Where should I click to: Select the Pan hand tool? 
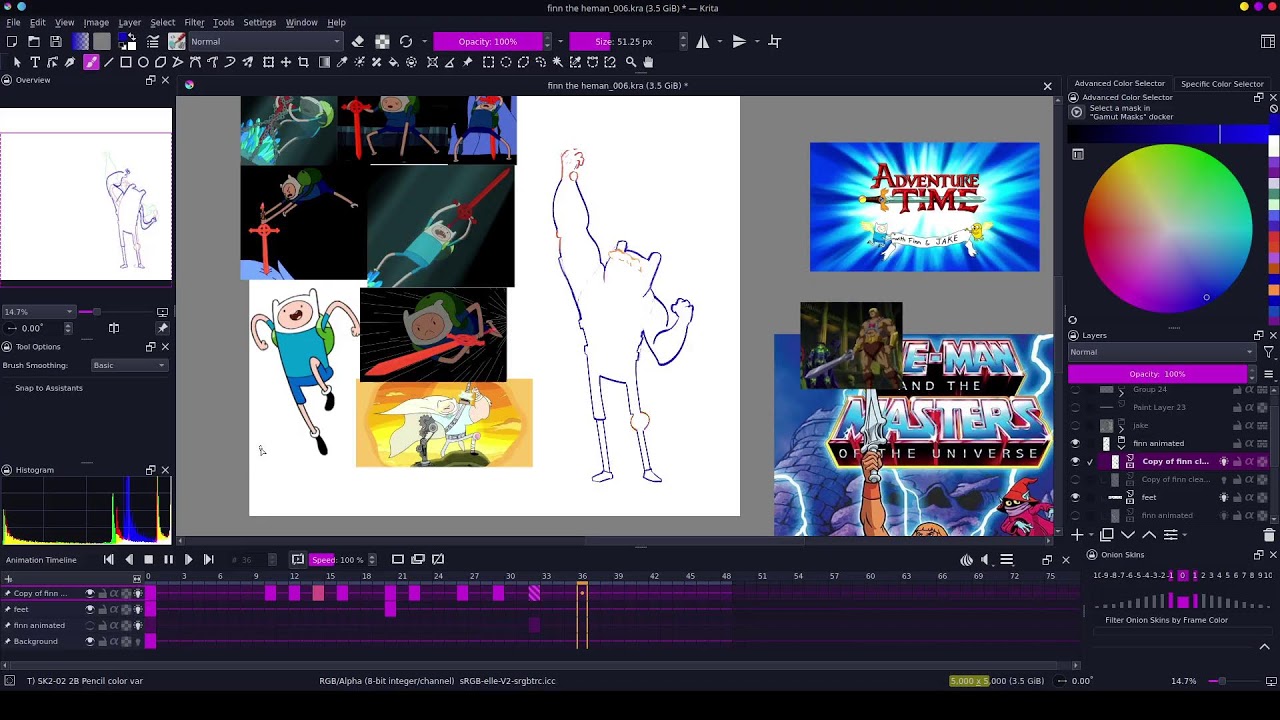click(x=648, y=62)
